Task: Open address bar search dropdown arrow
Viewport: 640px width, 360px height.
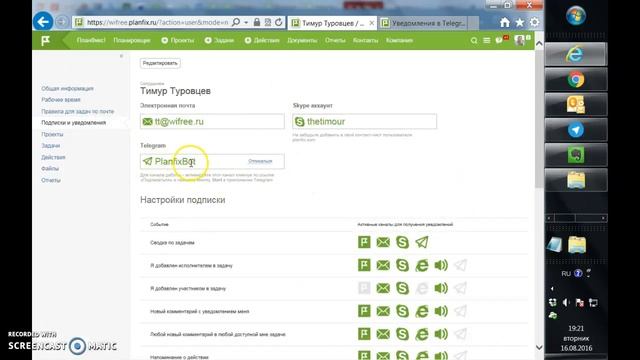Action: click(x=246, y=22)
